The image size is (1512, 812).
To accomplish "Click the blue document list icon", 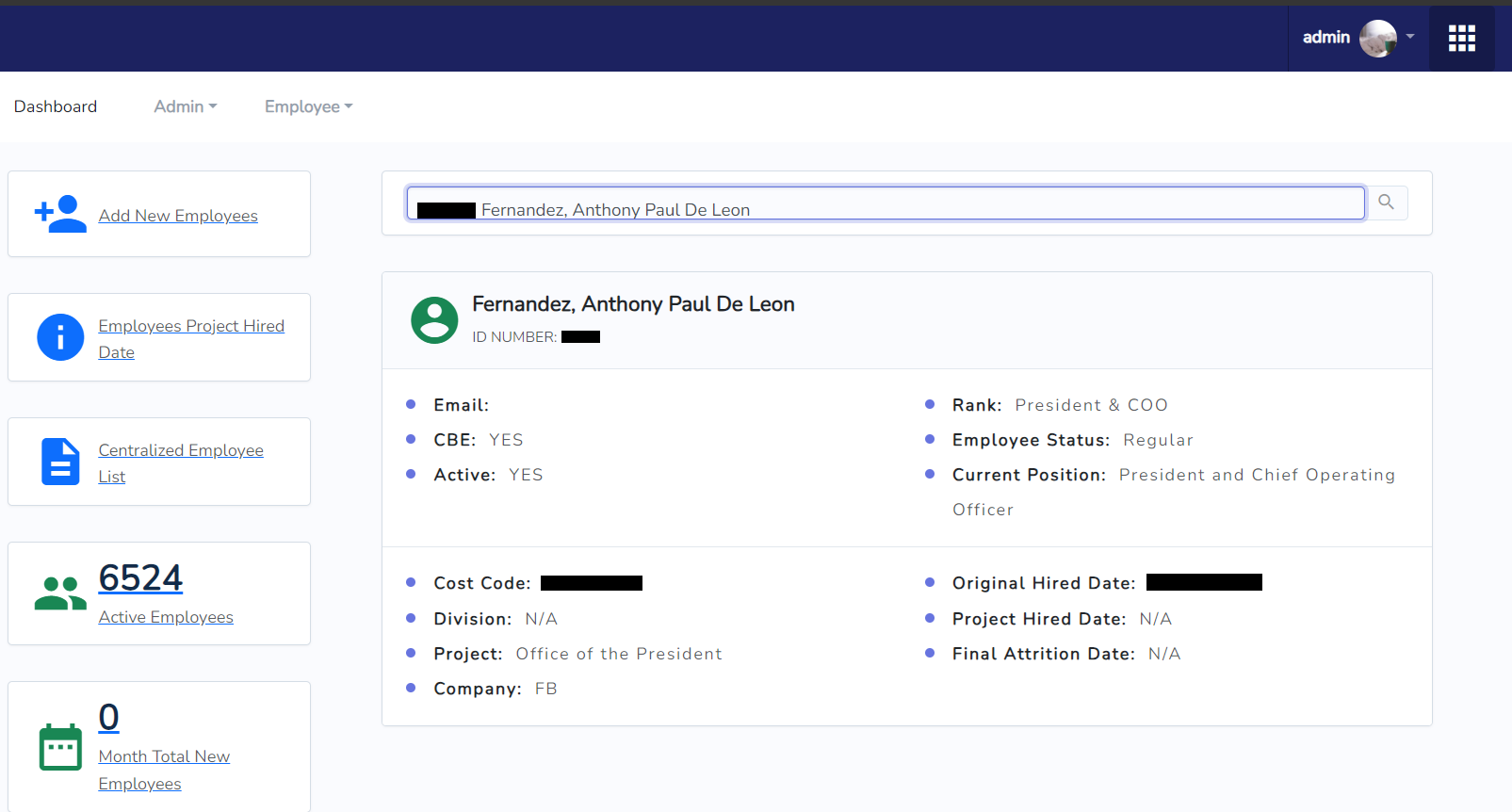I will (60, 462).
